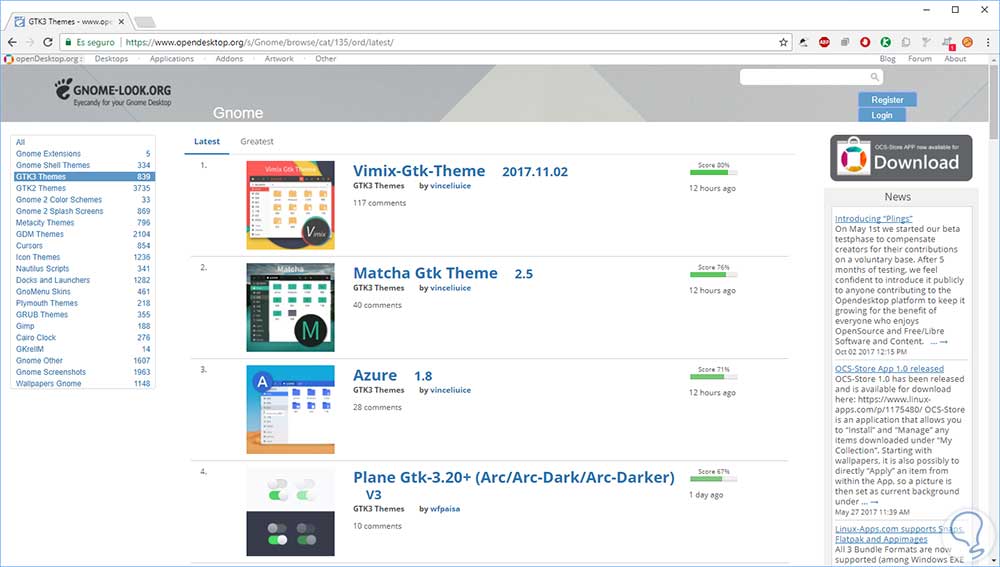Click the Login button
The height and width of the screenshot is (567, 1000).
[x=882, y=115]
